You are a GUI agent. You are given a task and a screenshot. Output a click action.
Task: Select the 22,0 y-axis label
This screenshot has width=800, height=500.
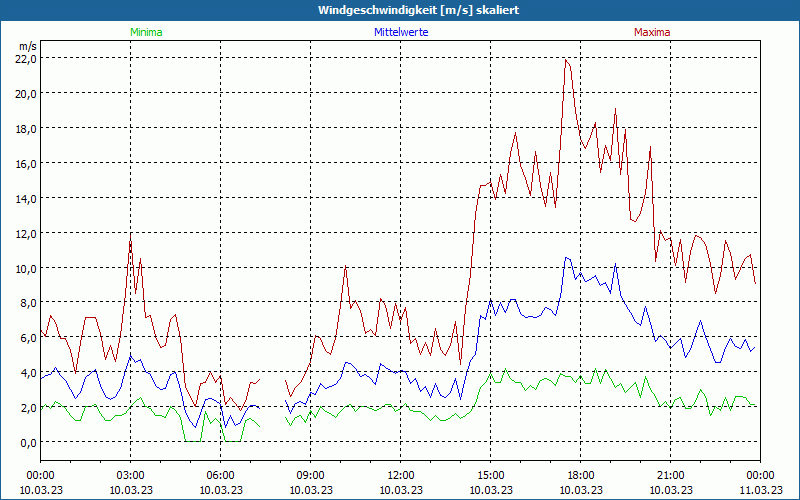25,58
